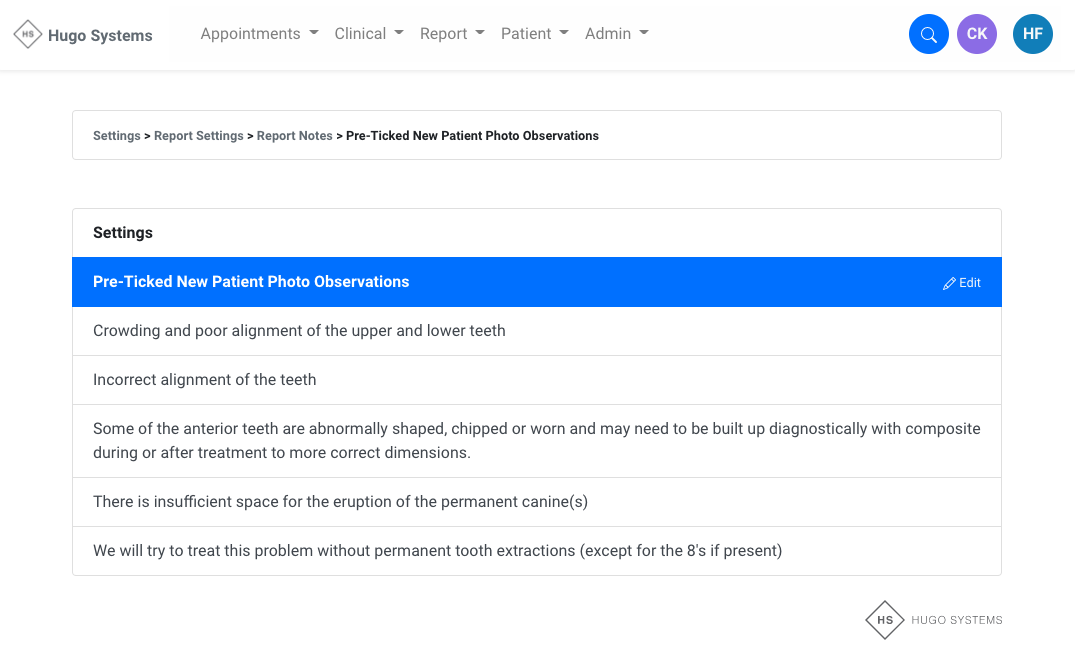The height and width of the screenshot is (653, 1075).
Task: Select the anterior teeth abnormally shaped observation
Action: (x=536, y=441)
